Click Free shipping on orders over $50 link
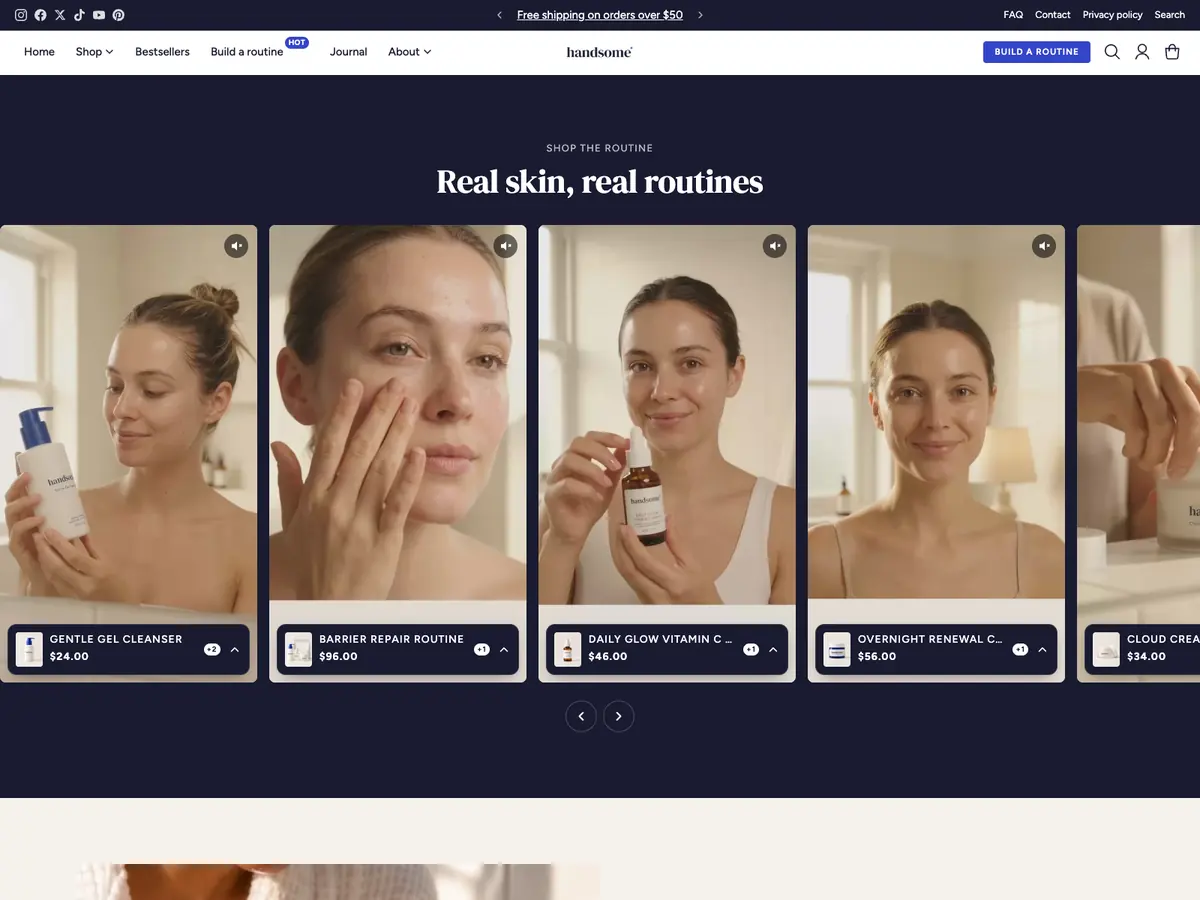This screenshot has height=900, width=1200. coord(600,15)
